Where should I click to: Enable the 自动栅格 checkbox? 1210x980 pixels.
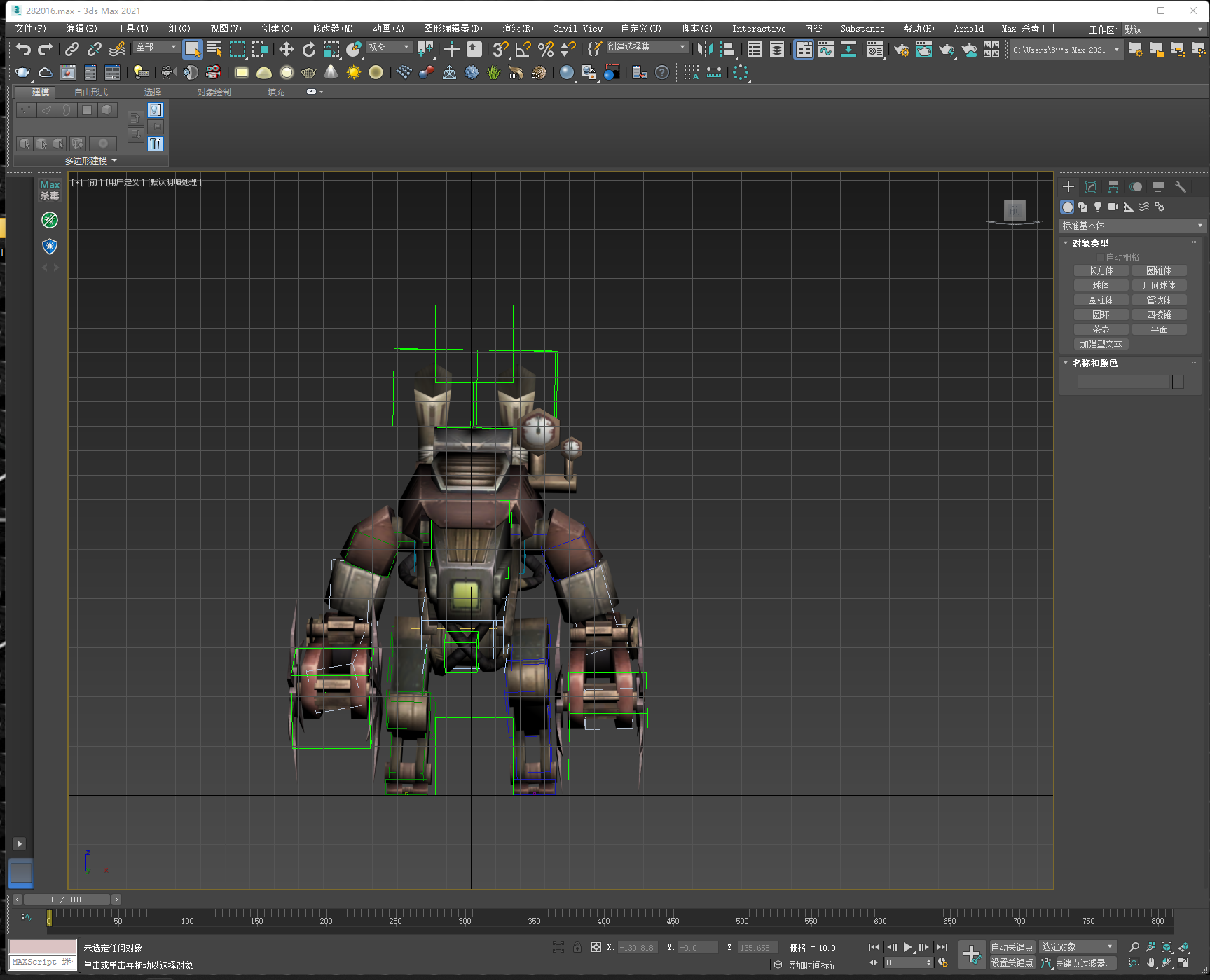coord(1101,257)
